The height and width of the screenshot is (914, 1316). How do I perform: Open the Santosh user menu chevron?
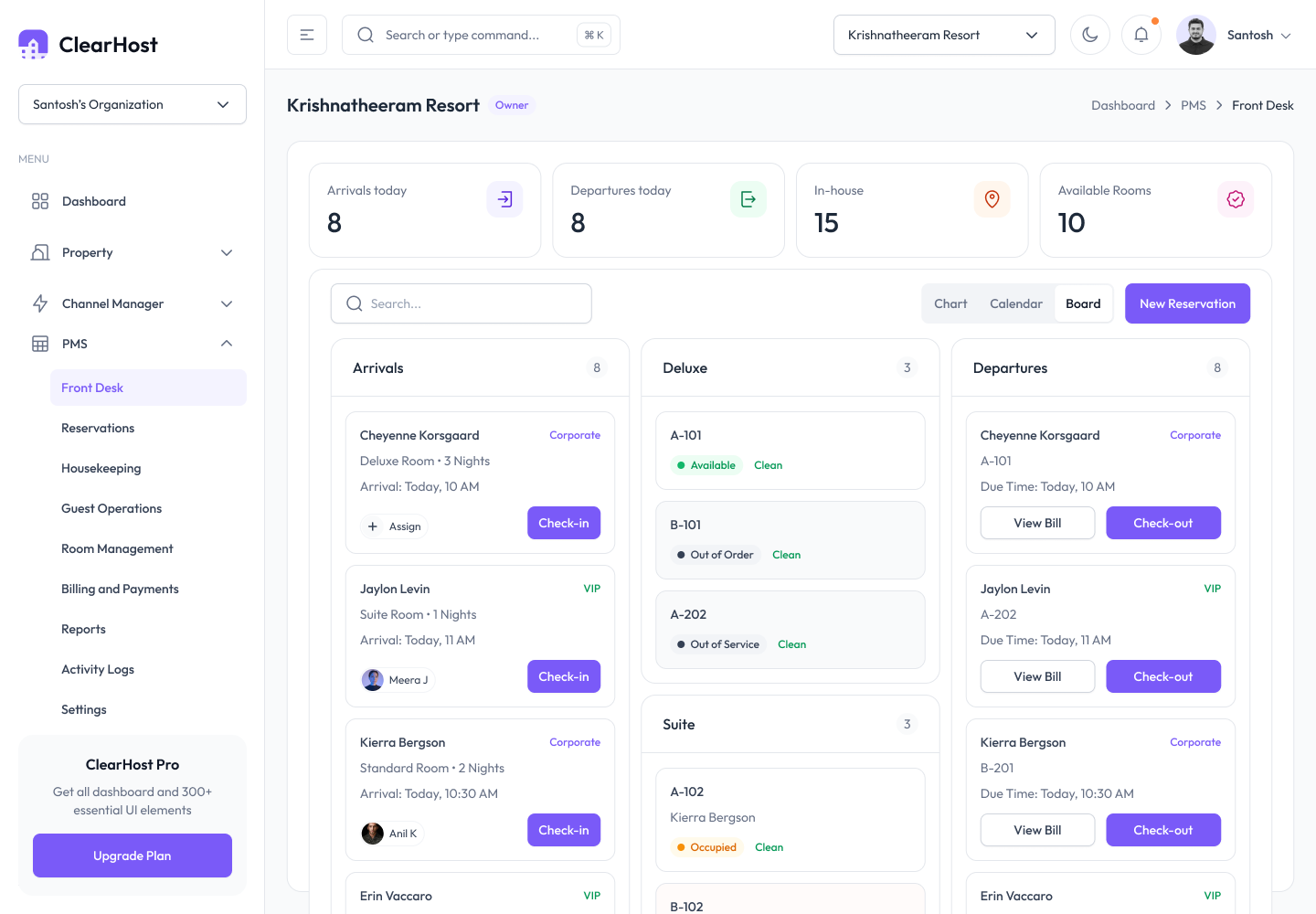click(x=1286, y=36)
